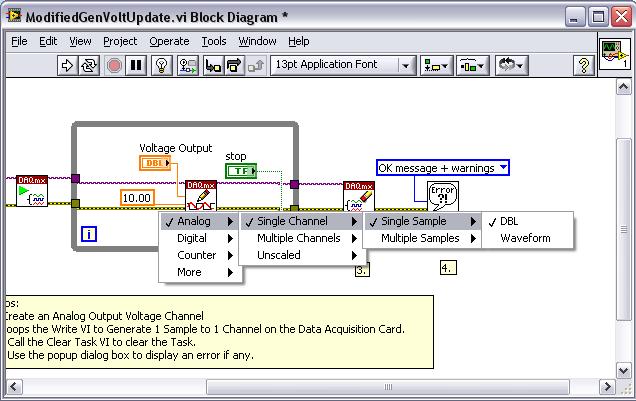The width and height of the screenshot is (636, 401).
Task: Toggle Retain Wire Values button
Action: pos(188,65)
